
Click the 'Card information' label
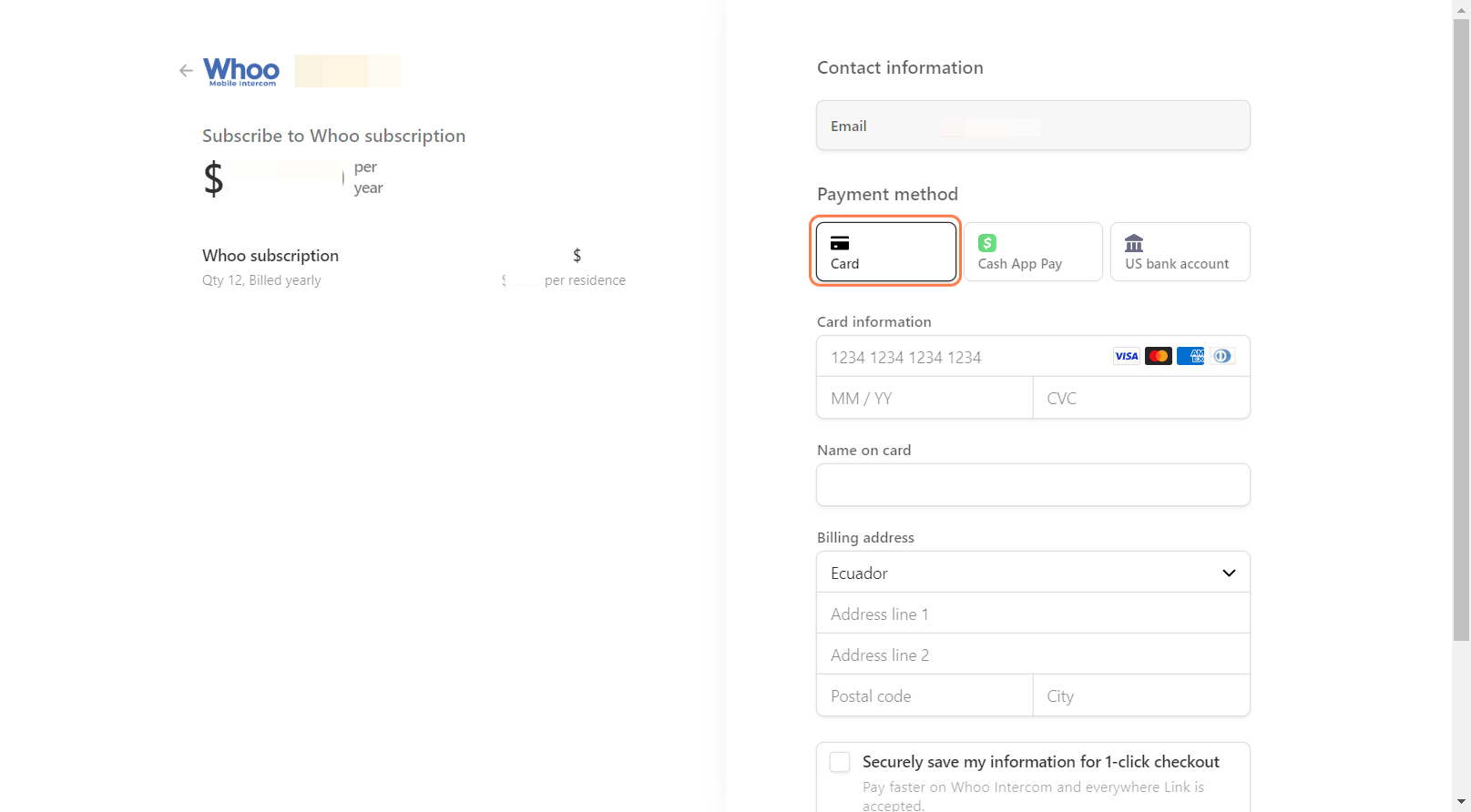[873, 321]
